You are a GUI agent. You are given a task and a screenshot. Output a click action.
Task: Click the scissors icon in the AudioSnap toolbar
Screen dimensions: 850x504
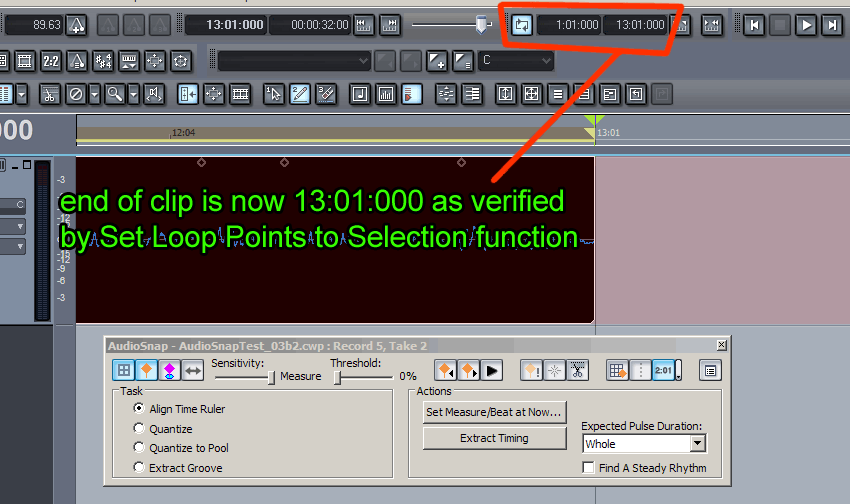pos(577,371)
